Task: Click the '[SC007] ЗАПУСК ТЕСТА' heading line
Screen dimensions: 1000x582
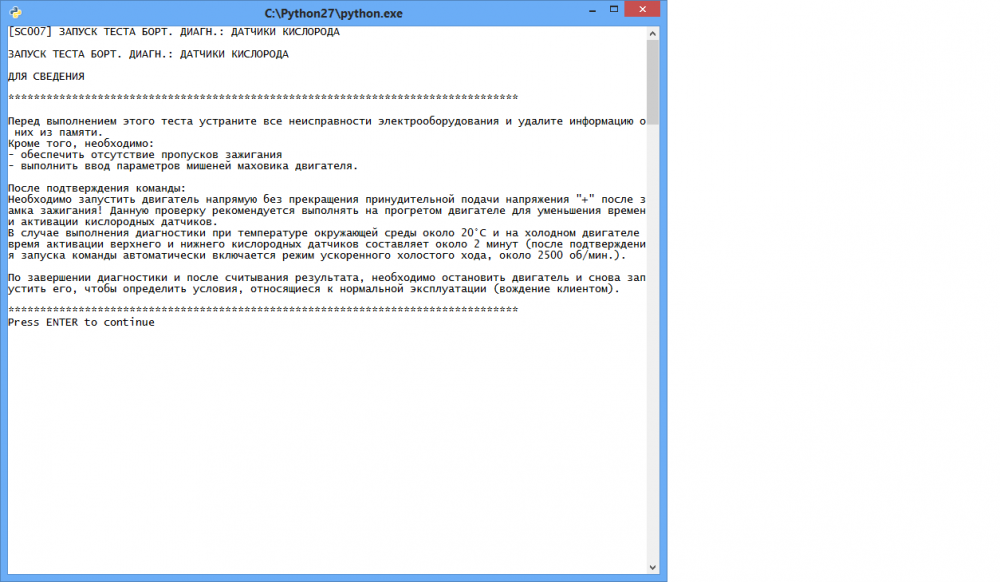Action: pyautogui.click(x=173, y=32)
